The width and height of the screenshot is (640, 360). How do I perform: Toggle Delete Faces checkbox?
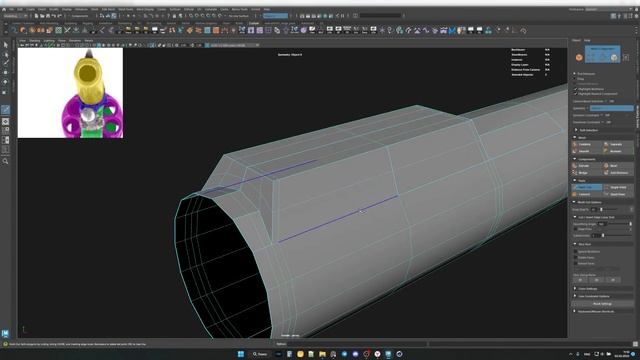[576, 258]
